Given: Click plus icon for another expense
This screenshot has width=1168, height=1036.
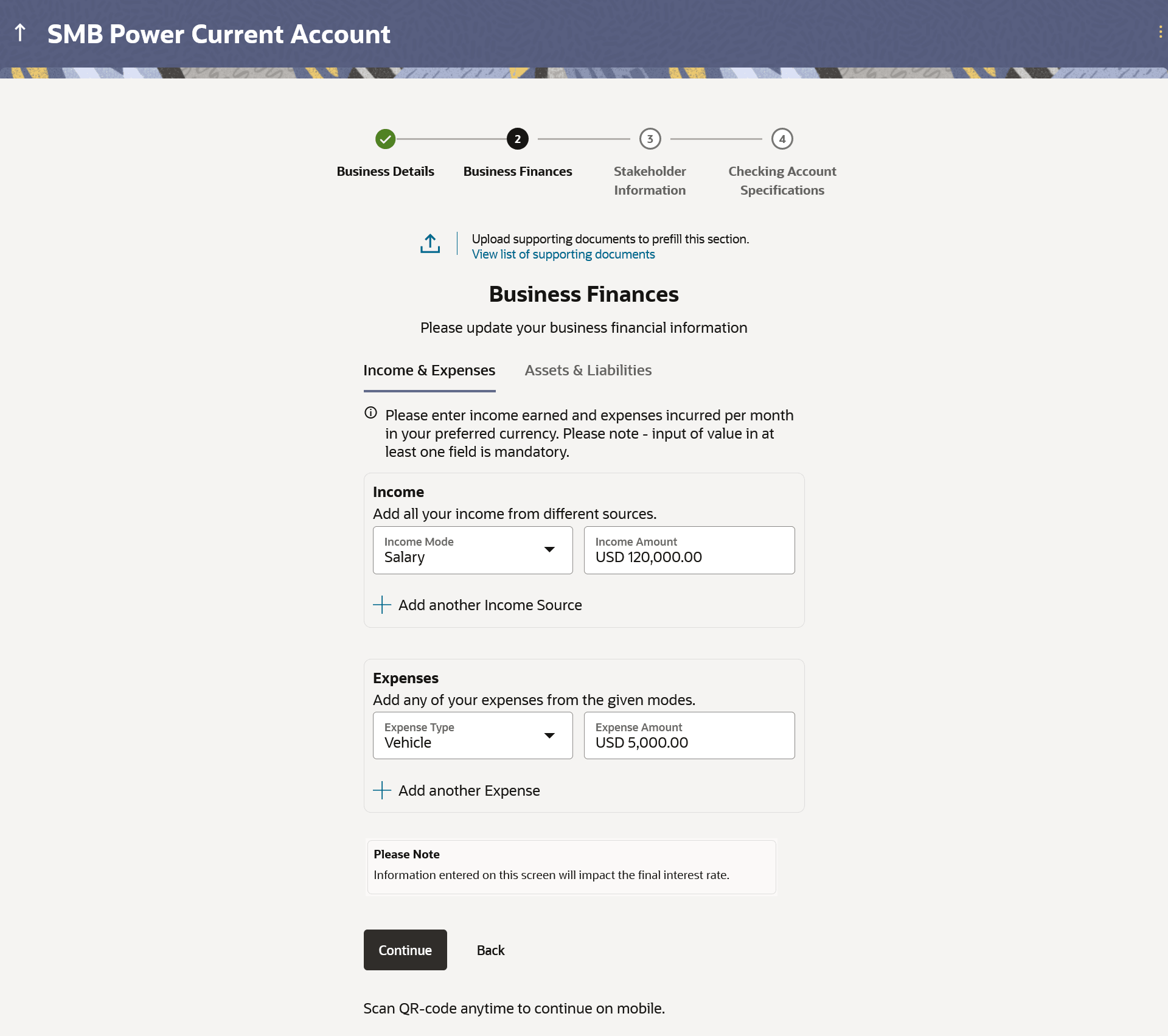Looking at the screenshot, I should 382,790.
